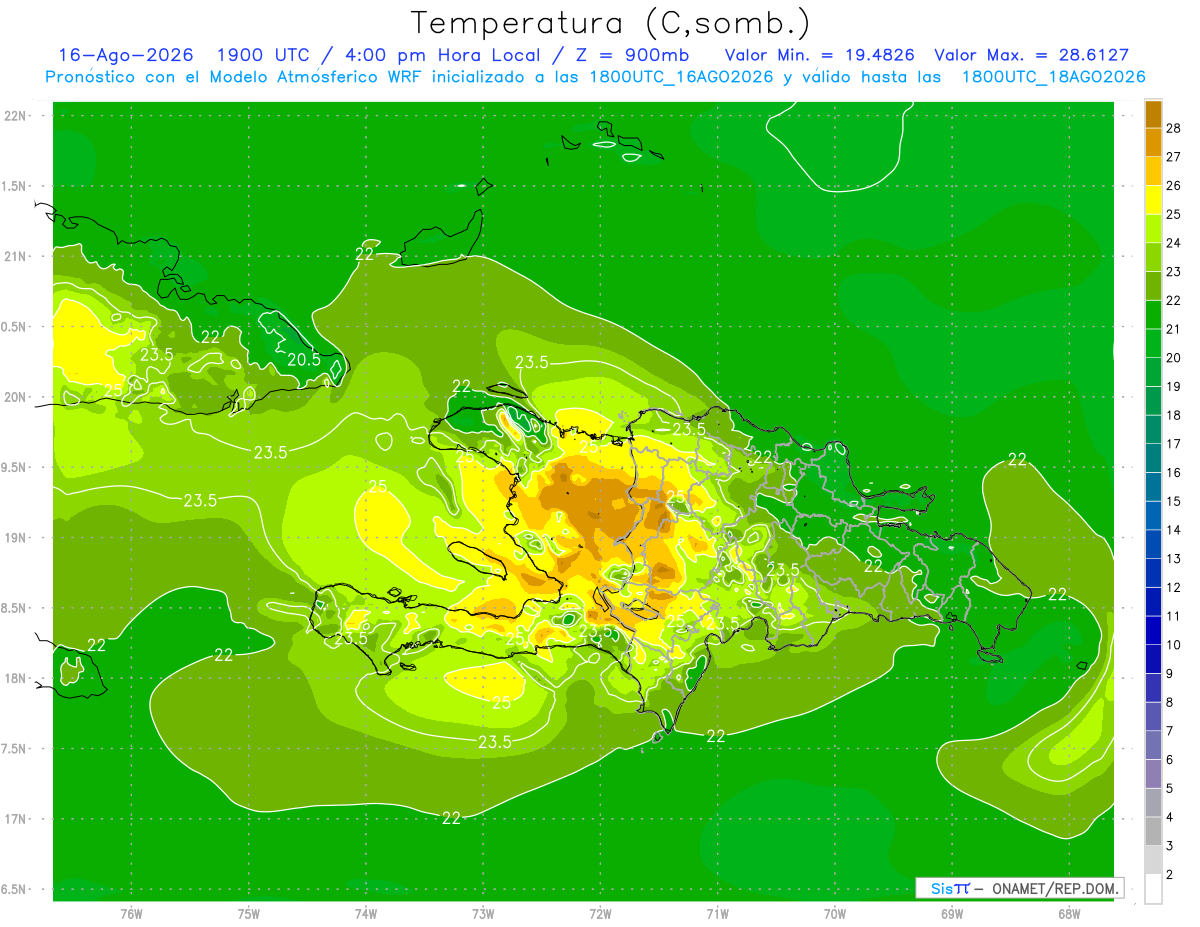The width and height of the screenshot is (1200, 927).
Task: Click the '70W' longitude axis label
Action: [835, 913]
